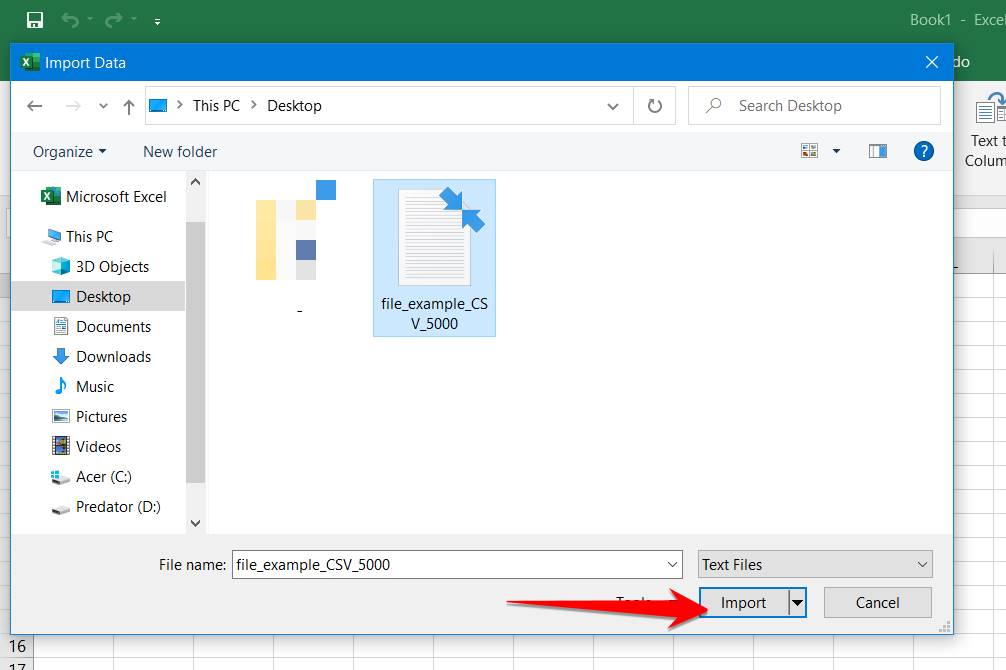
Task: Select Microsoft Excel in navigation pane
Action: 103,196
